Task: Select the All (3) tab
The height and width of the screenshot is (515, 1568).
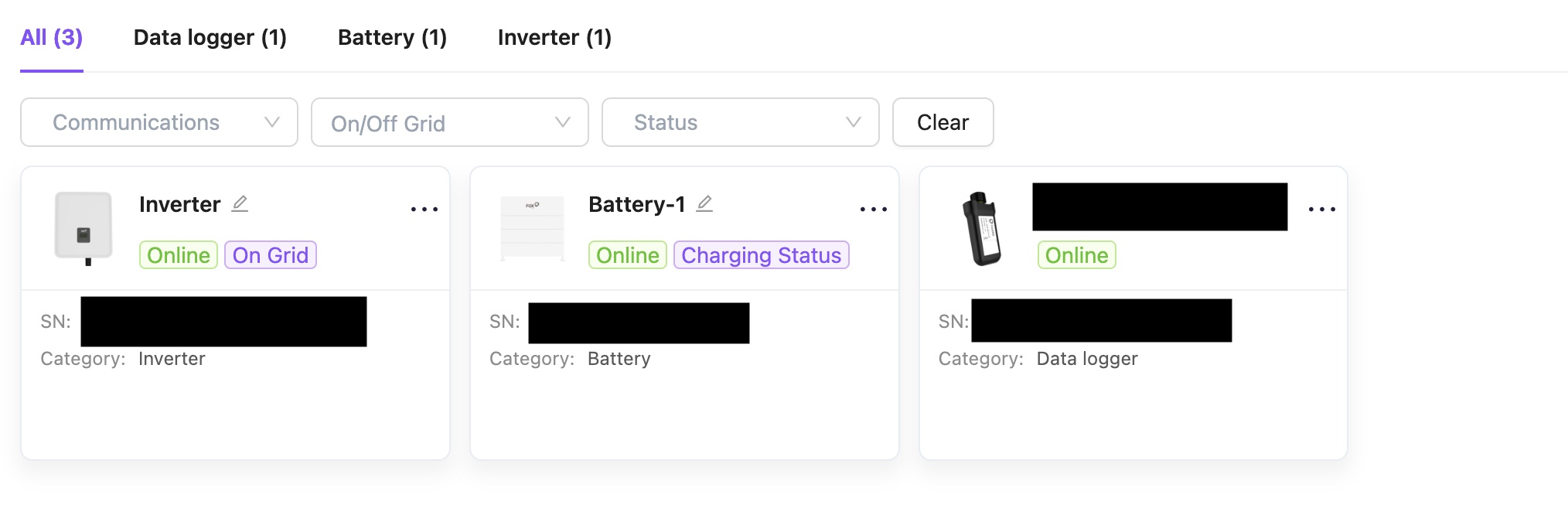Action: [x=51, y=37]
